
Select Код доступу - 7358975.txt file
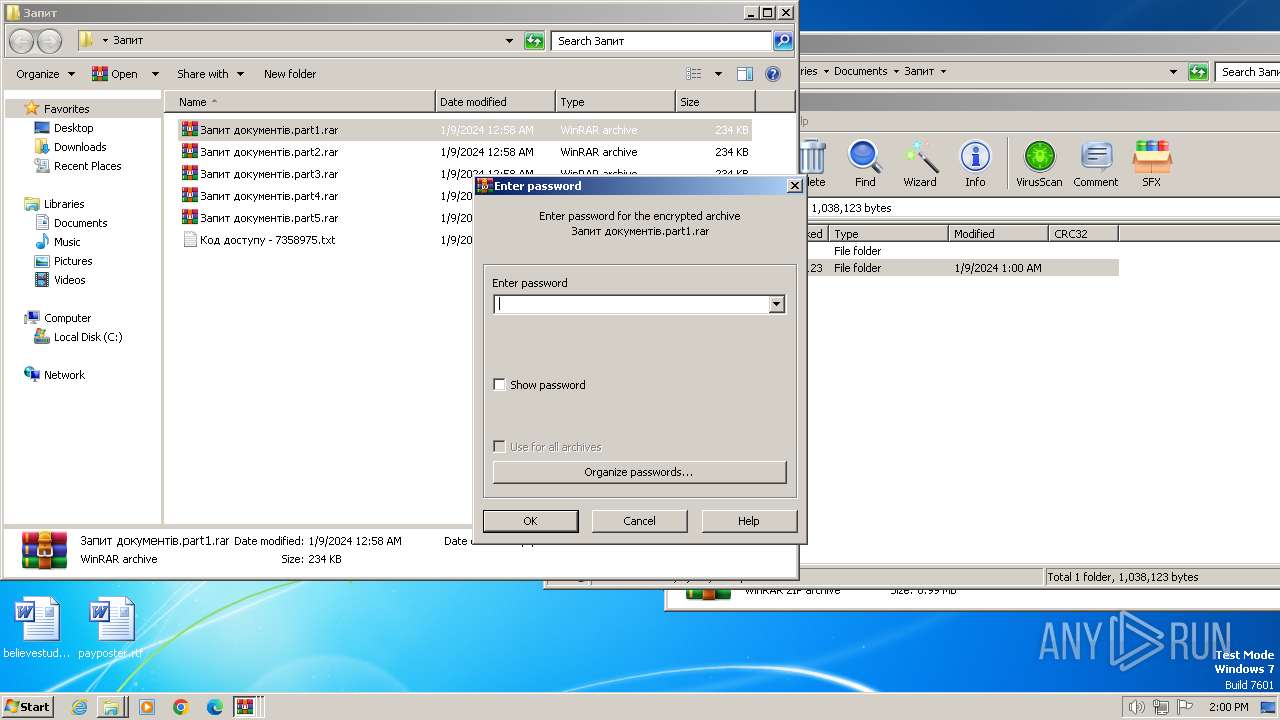[x=465, y=240]
